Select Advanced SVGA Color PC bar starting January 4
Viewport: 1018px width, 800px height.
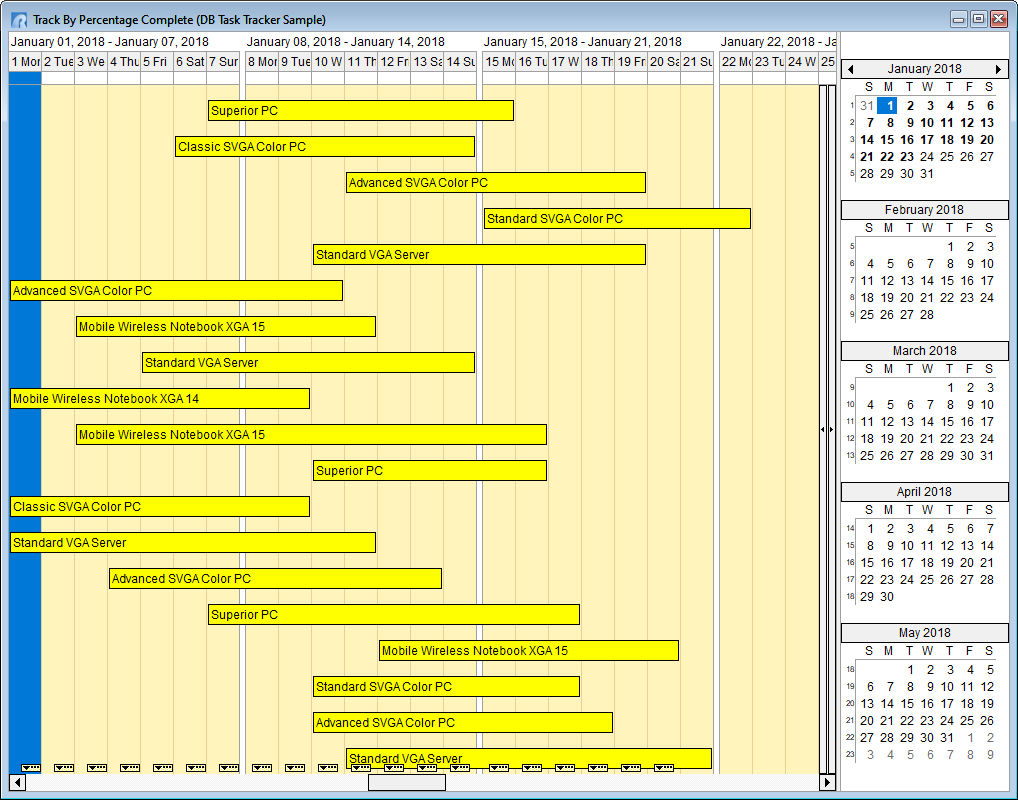[x=275, y=579]
